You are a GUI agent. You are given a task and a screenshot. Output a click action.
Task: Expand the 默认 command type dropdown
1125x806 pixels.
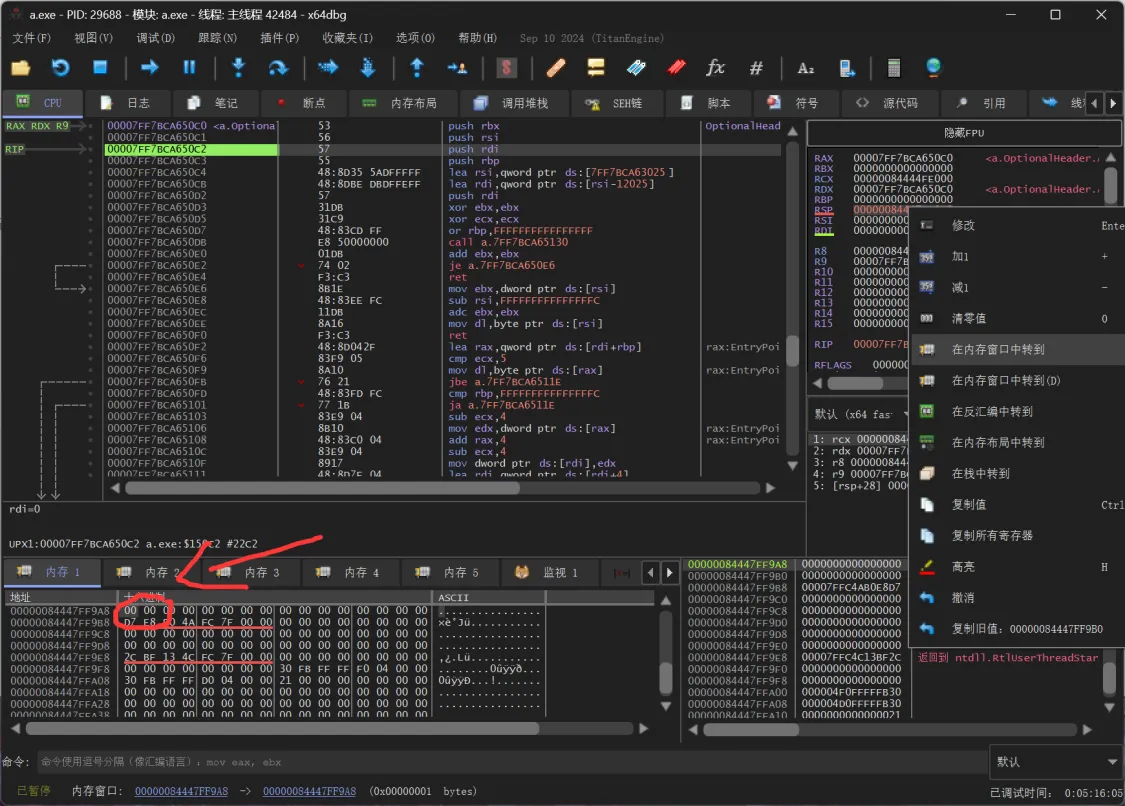pos(1056,762)
